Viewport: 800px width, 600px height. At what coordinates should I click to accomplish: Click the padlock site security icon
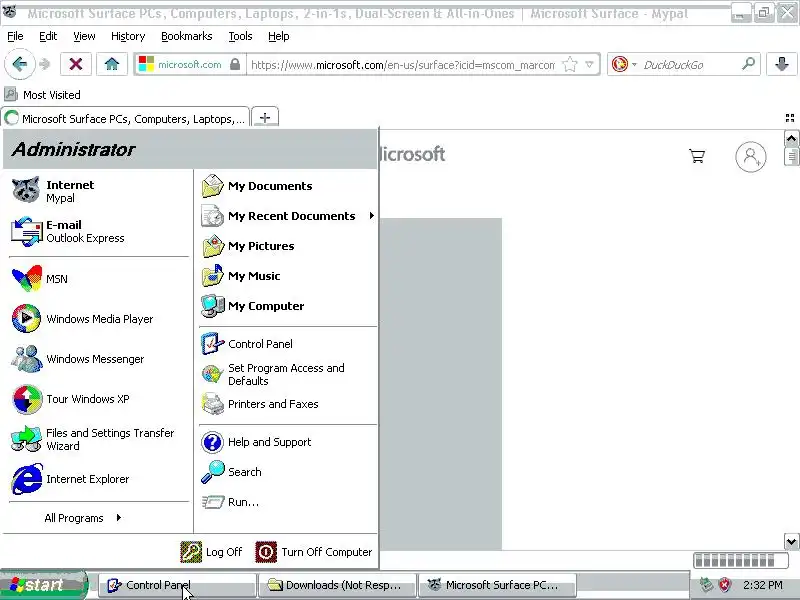click(x=235, y=65)
